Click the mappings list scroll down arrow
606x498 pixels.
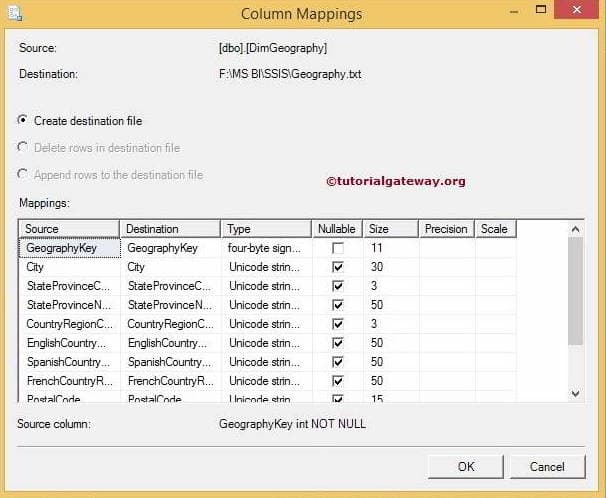click(575, 393)
